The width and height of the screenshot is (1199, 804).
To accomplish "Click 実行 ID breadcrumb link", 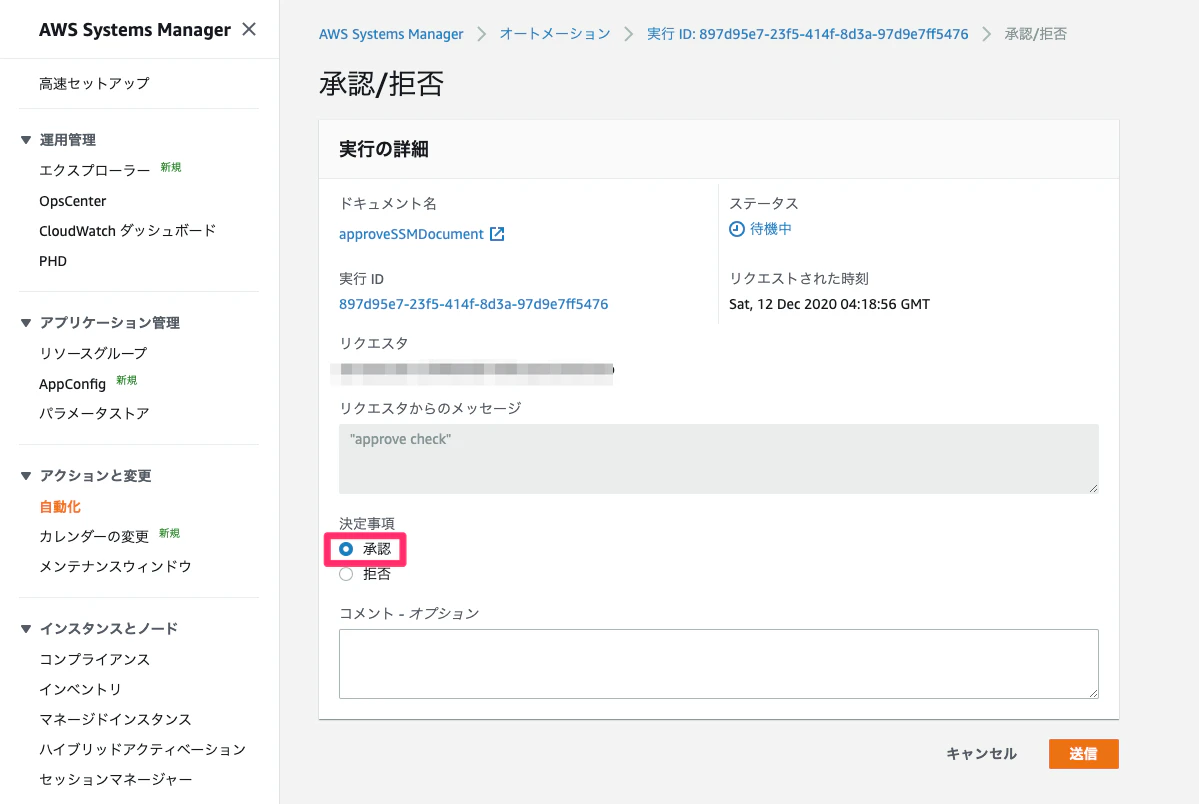I will click(x=807, y=34).
